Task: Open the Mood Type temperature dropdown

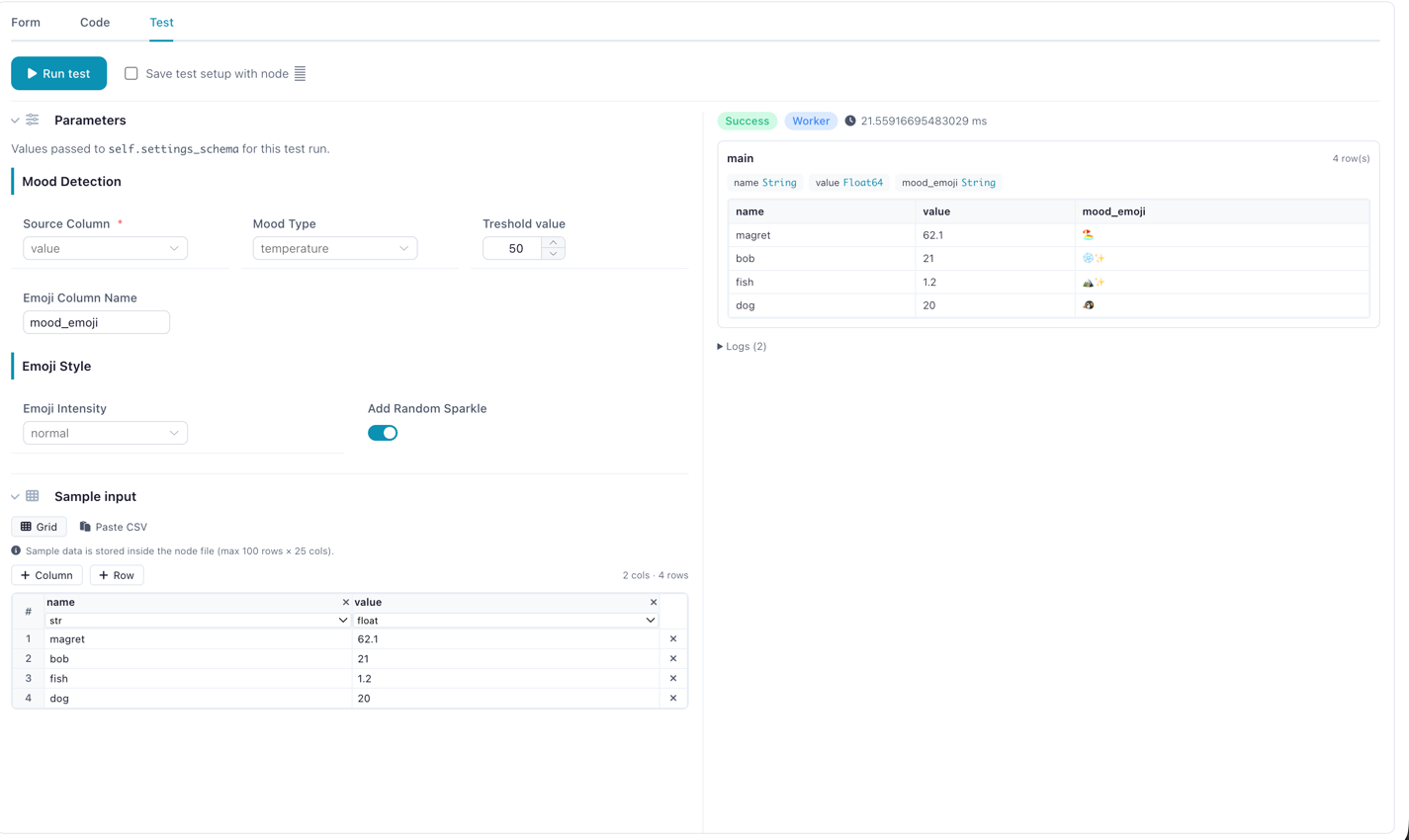Action: (x=335, y=248)
